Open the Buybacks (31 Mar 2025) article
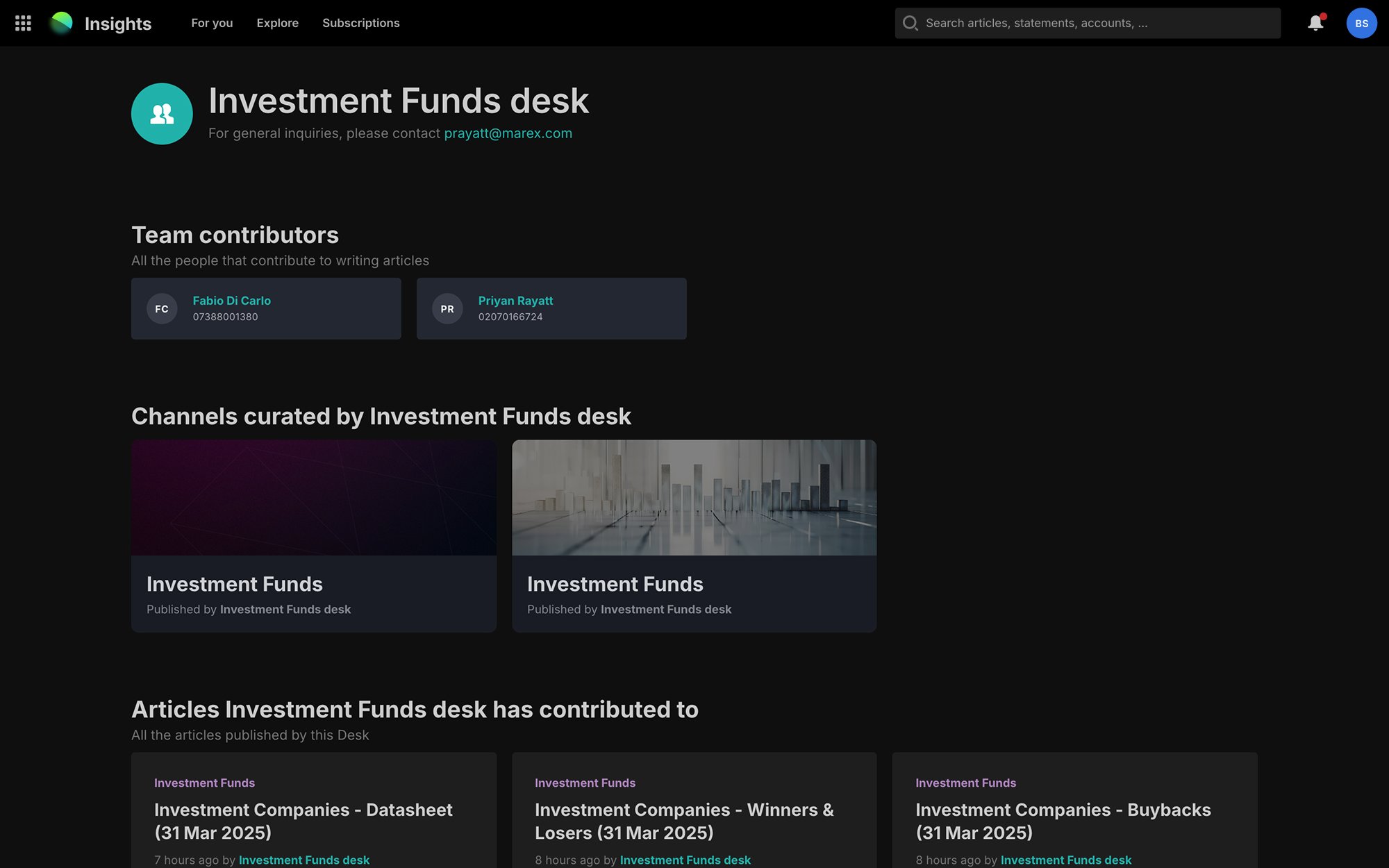The image size is (1389, 868). (1063, 821)
